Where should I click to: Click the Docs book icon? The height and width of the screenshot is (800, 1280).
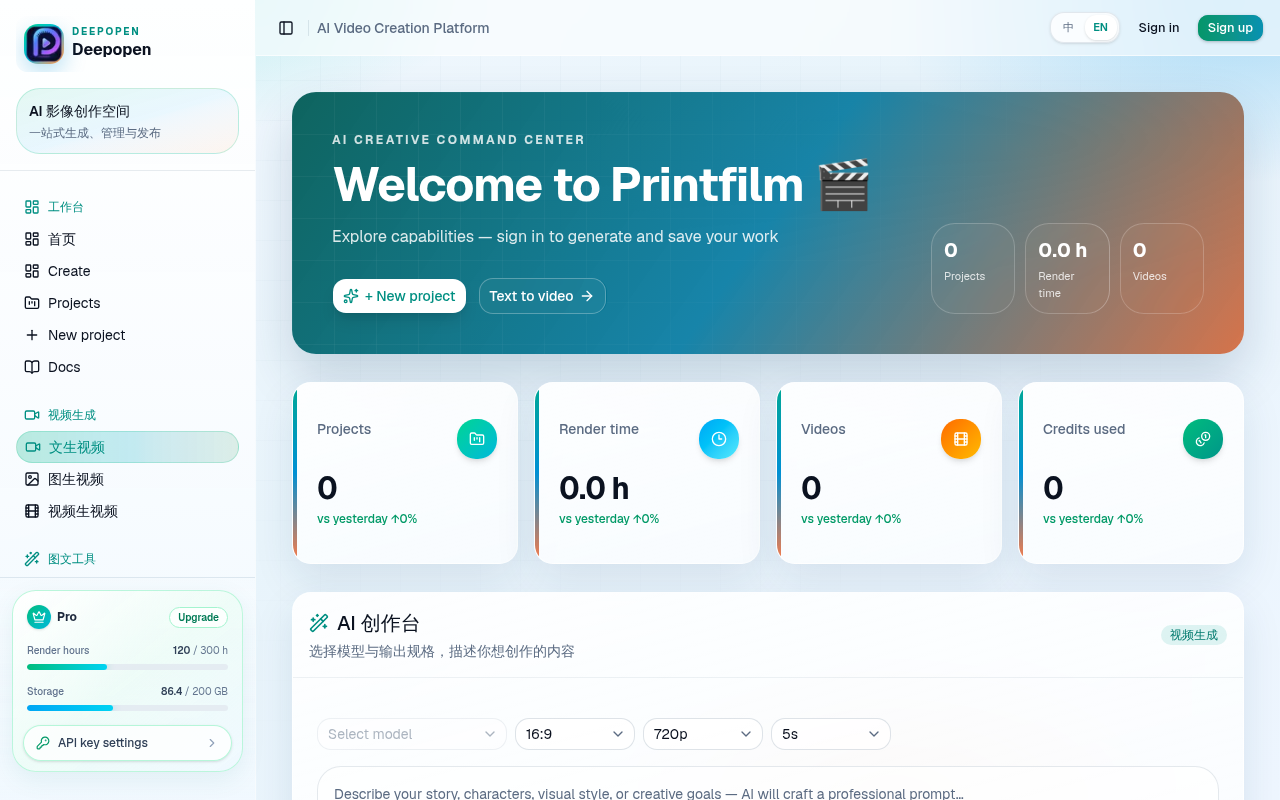32,367
